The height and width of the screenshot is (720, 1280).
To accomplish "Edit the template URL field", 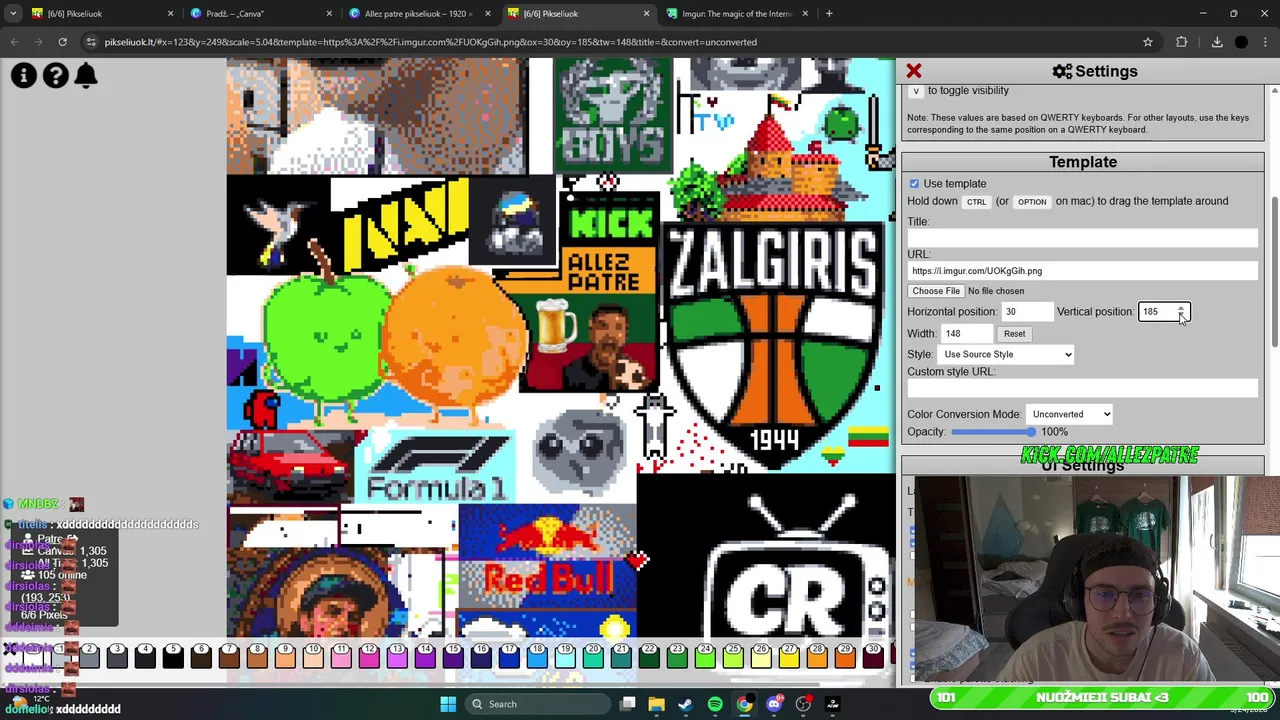I will coord(1082,271).
